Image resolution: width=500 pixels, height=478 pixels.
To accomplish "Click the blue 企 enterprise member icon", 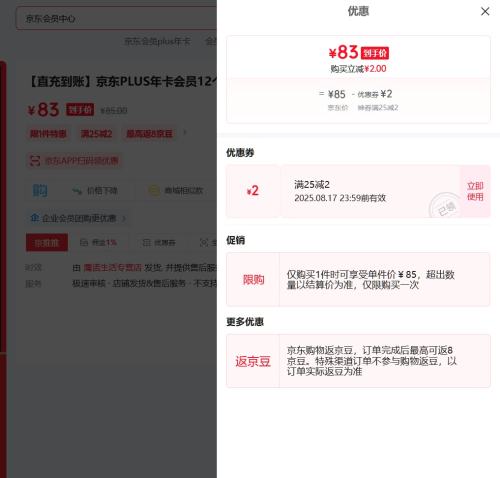I will pos(35,218).
